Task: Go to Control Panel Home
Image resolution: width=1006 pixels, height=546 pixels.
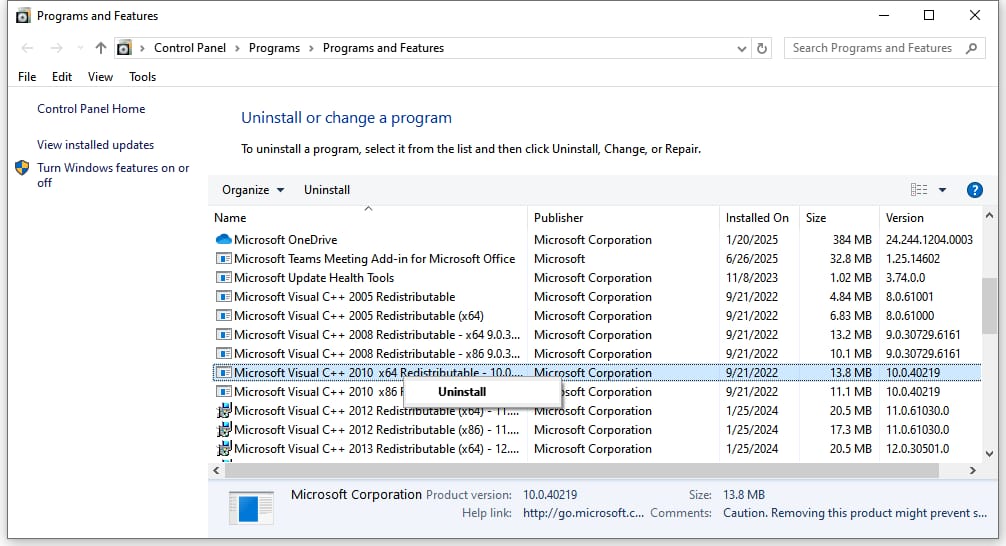Action: pos(91,109)
